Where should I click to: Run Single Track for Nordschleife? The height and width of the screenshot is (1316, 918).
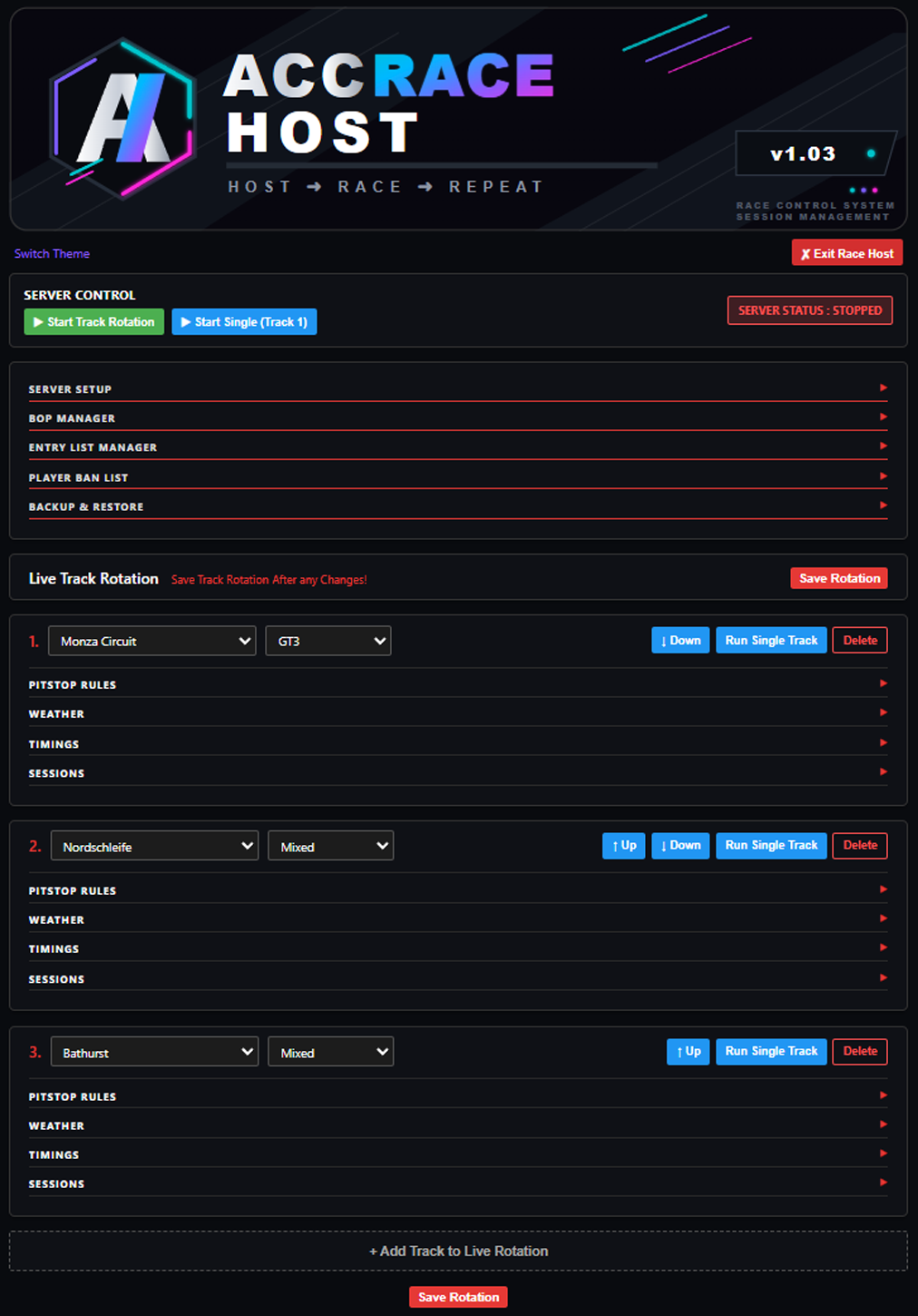click(x=771, y=846)
